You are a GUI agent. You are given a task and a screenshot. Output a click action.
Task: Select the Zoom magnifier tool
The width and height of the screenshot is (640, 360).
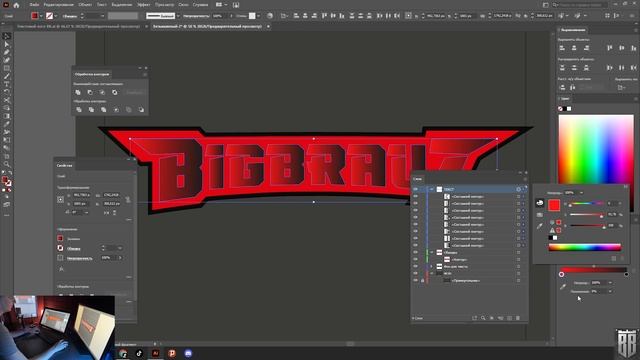[7, 164]
